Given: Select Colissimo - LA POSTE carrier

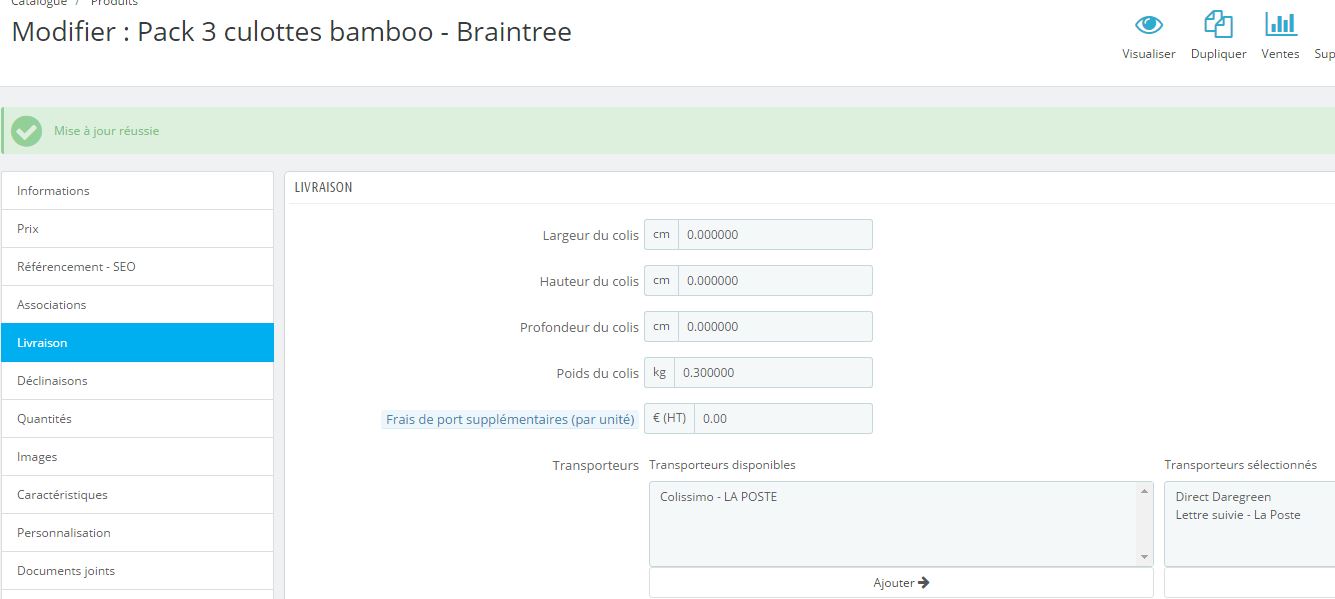Looking at the screenshot, I should (x=719, y=497).
